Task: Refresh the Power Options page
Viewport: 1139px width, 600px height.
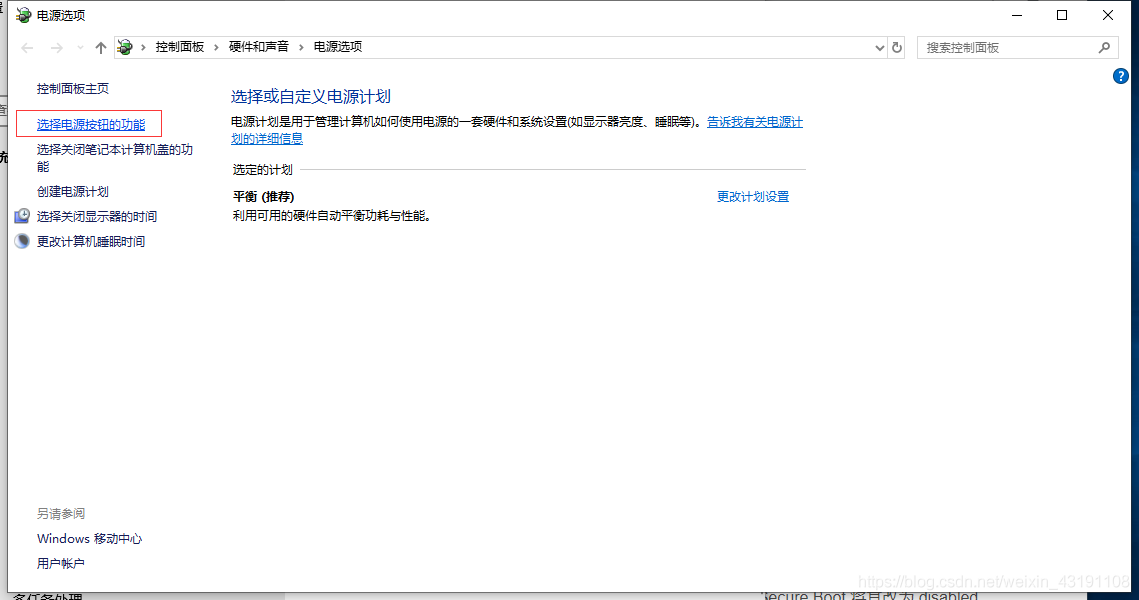Action: (x=897, y=48)
